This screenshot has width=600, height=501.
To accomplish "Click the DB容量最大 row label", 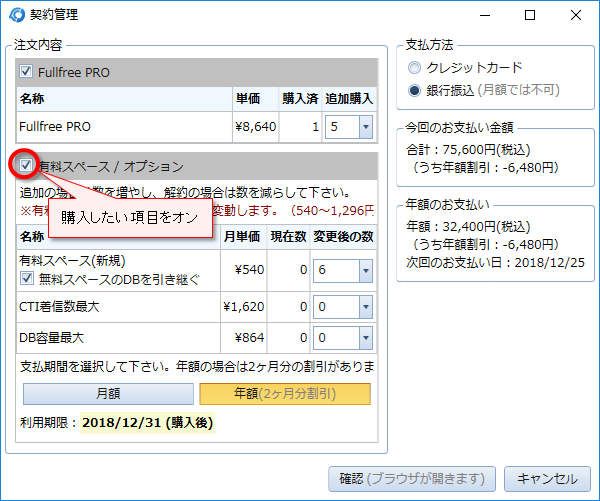I will [51, 338].
